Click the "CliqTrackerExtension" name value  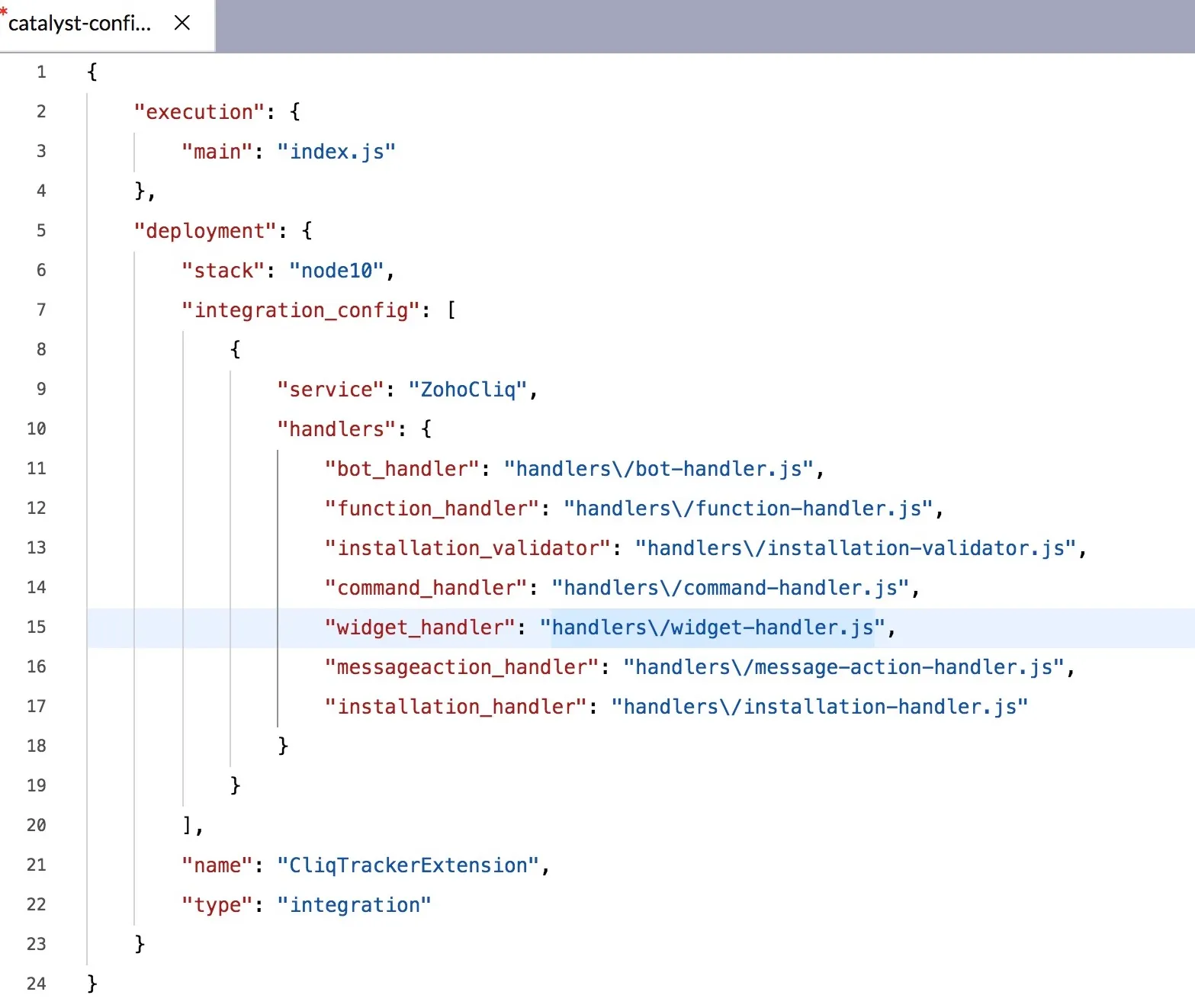pos(408,865)
